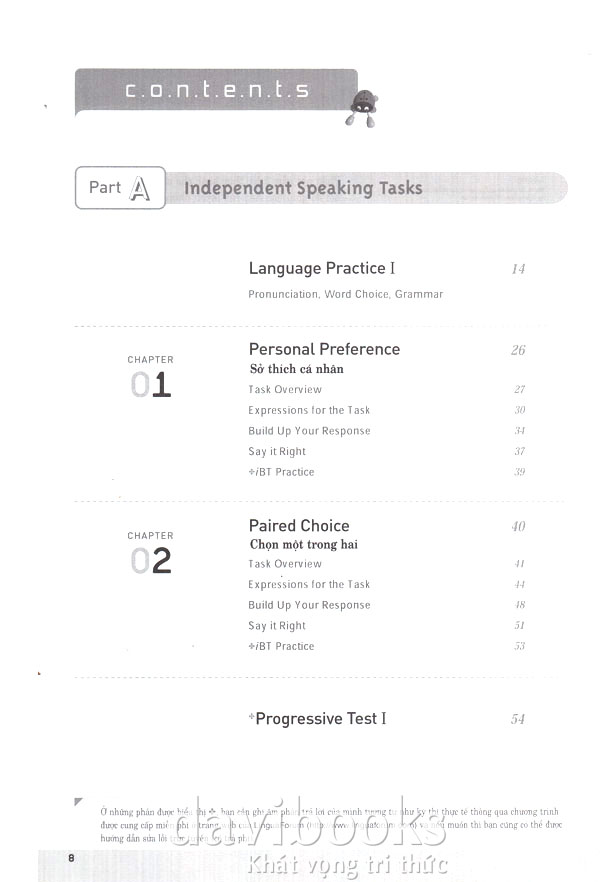Image resolution: width=600 pixels, height=882 pixels.
Task: Go to Expressions for the Task page 44
Action: (309, 585)
